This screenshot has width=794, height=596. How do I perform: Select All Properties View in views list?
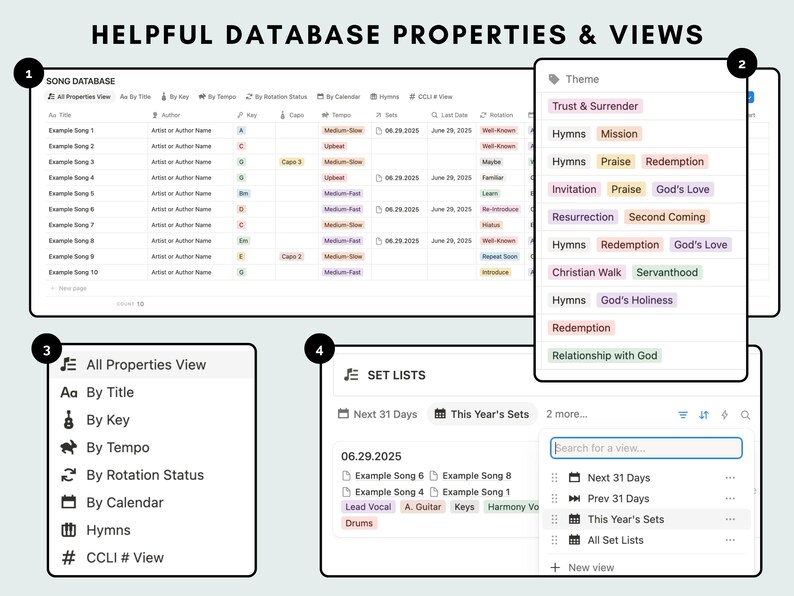click(151, 365)
